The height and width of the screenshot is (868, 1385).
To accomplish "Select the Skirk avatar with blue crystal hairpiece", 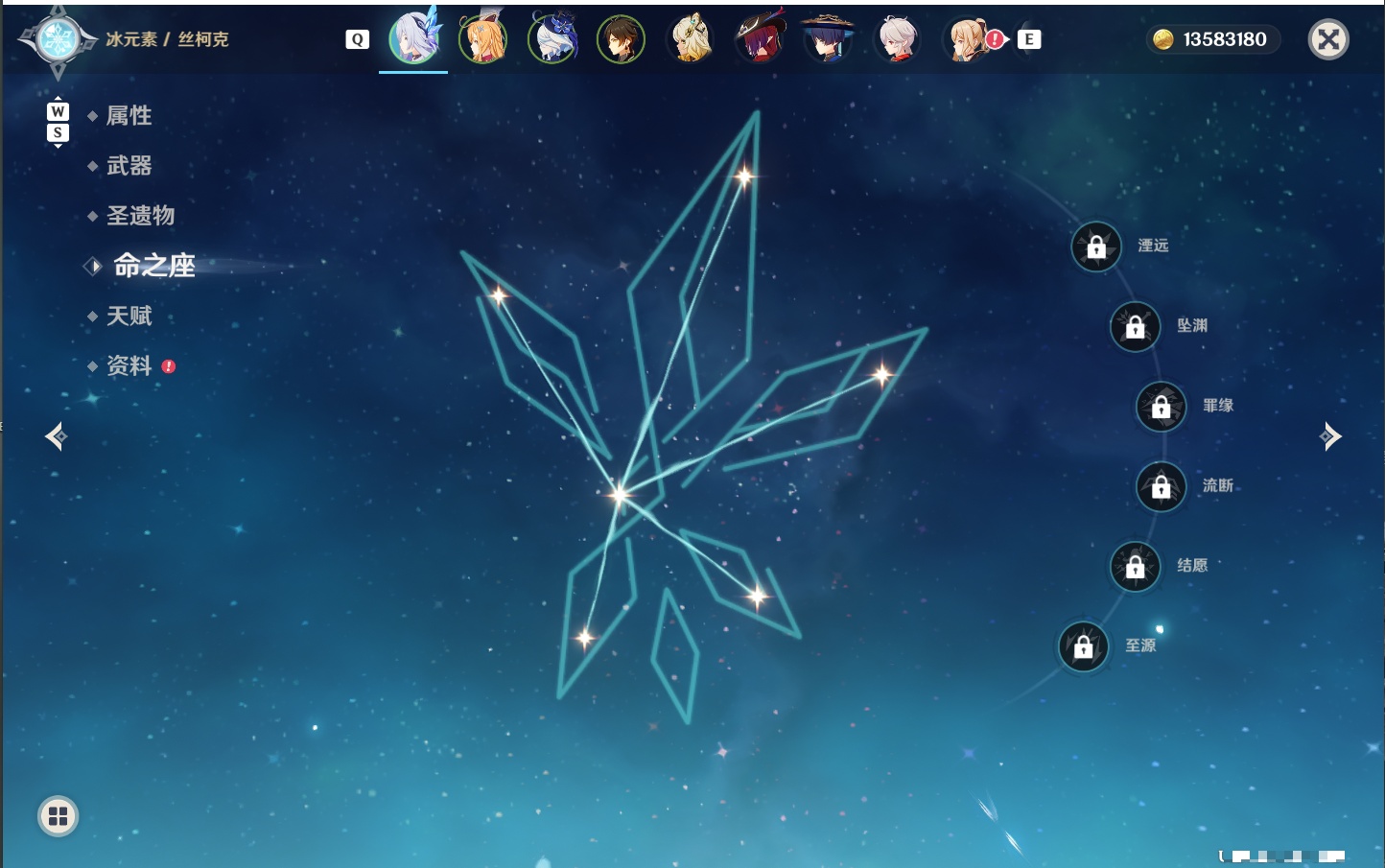I will [413, 38].
